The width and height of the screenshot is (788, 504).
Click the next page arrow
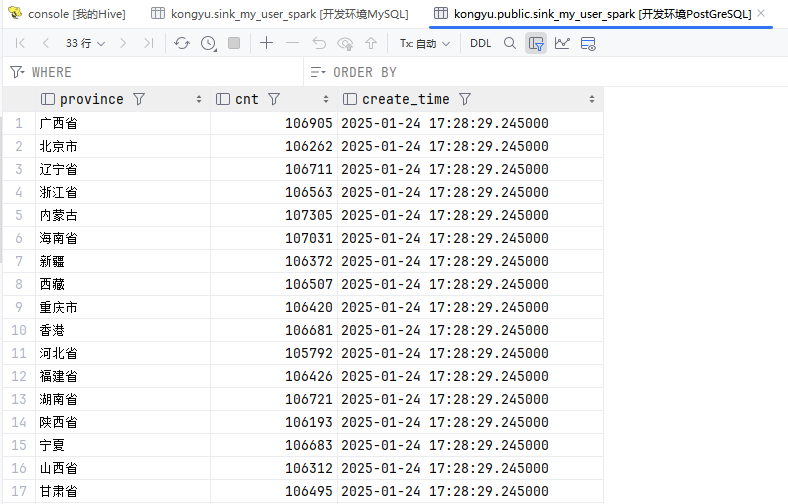(x=123, y=43)
